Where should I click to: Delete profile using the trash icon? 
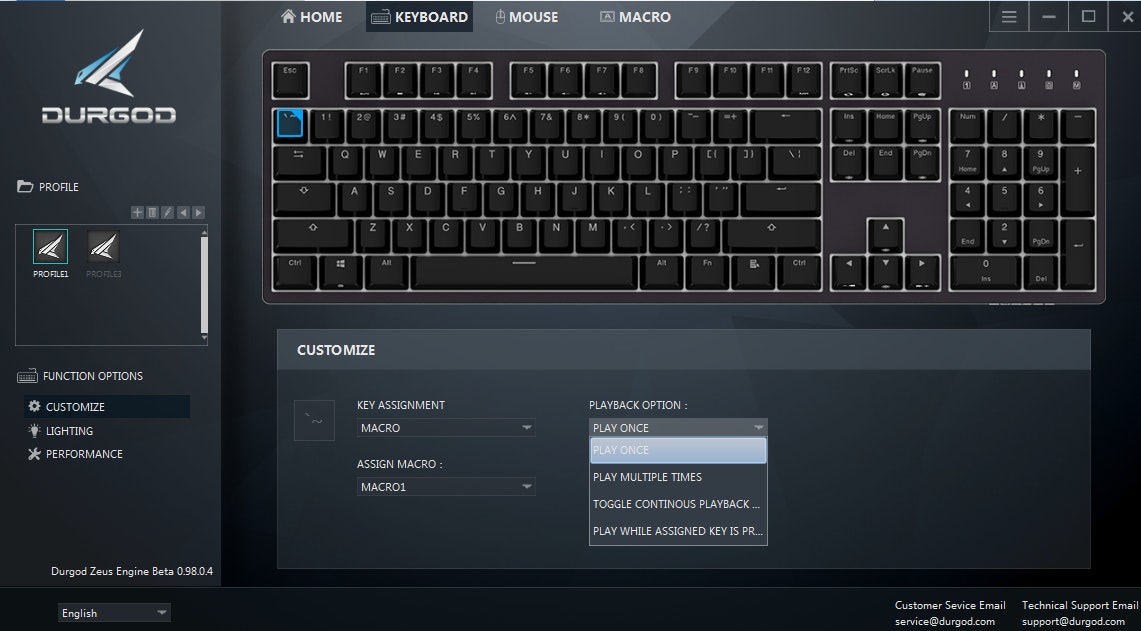[152, 213]
